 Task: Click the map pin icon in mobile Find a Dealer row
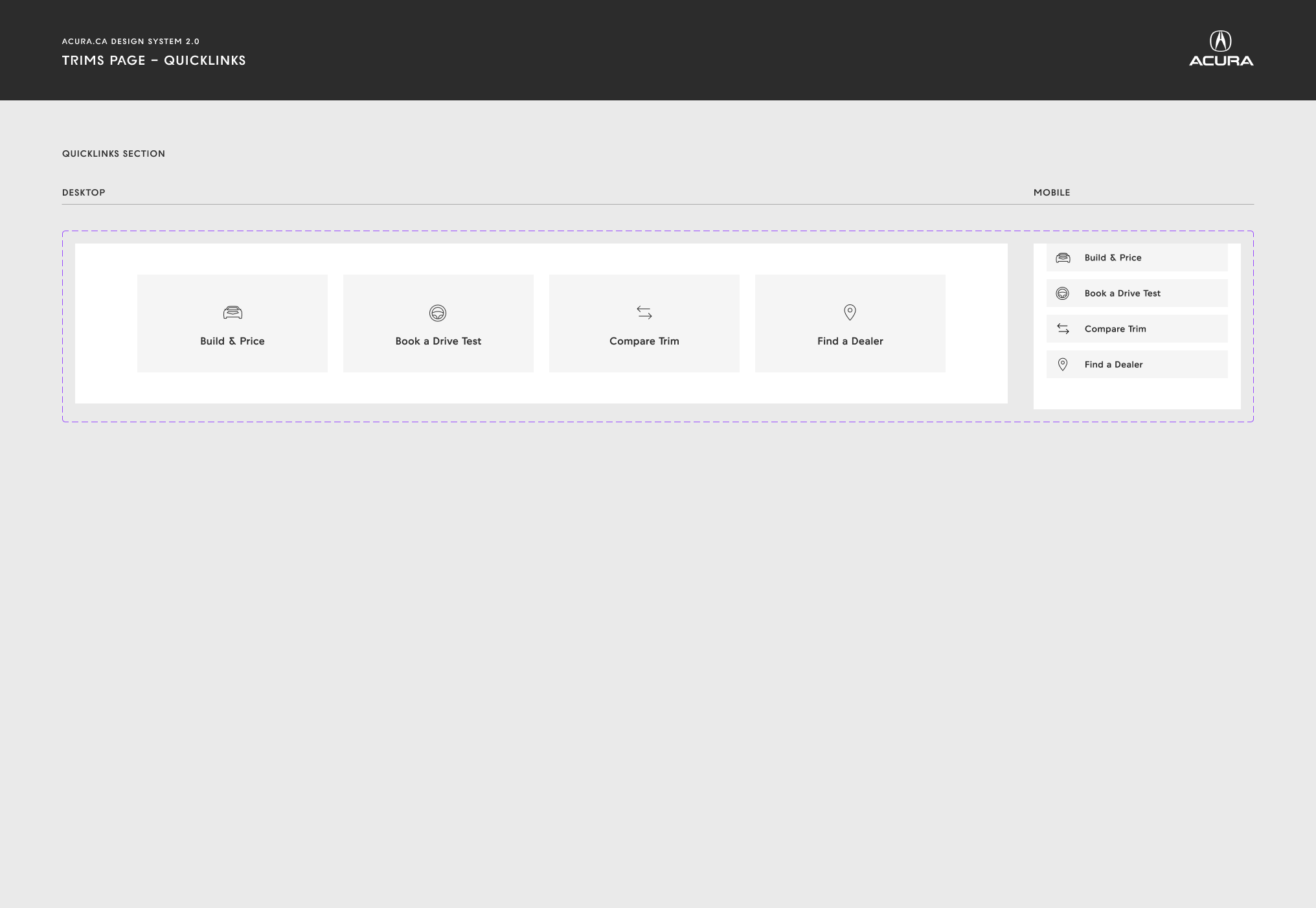tap(1063, 365)
